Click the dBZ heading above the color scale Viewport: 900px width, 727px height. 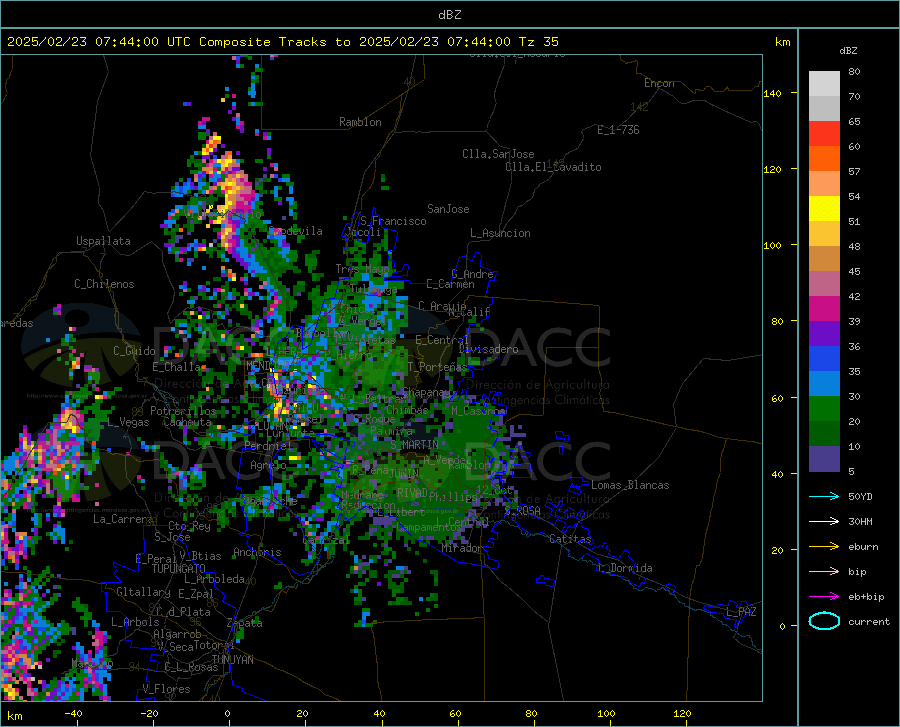point(848,50)
